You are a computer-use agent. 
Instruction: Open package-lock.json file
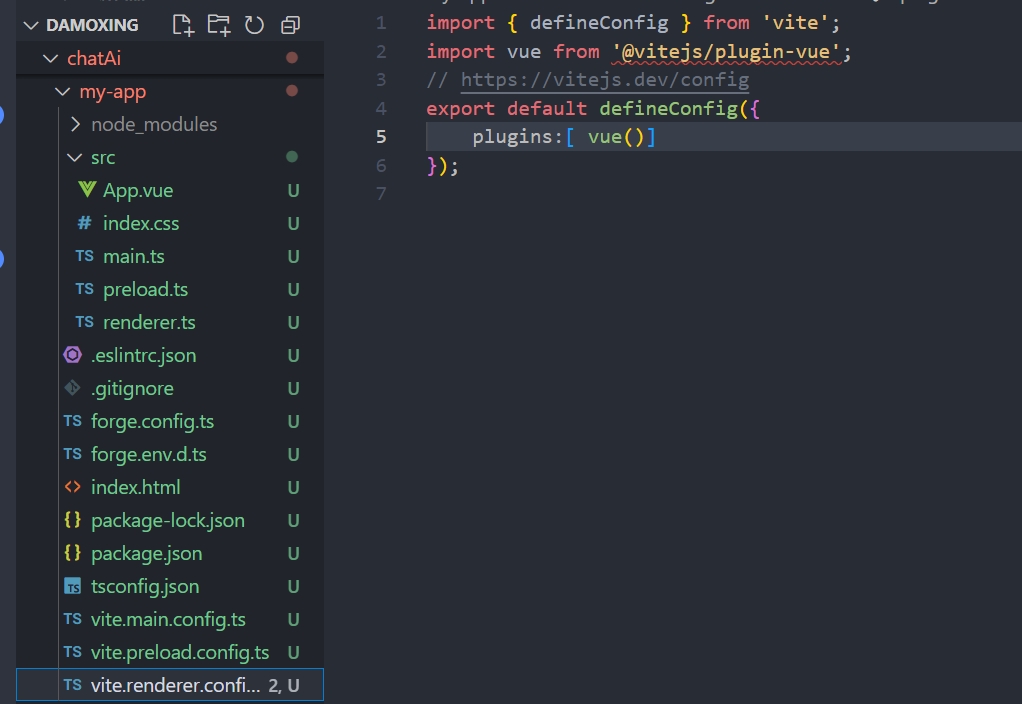(168, 521)
